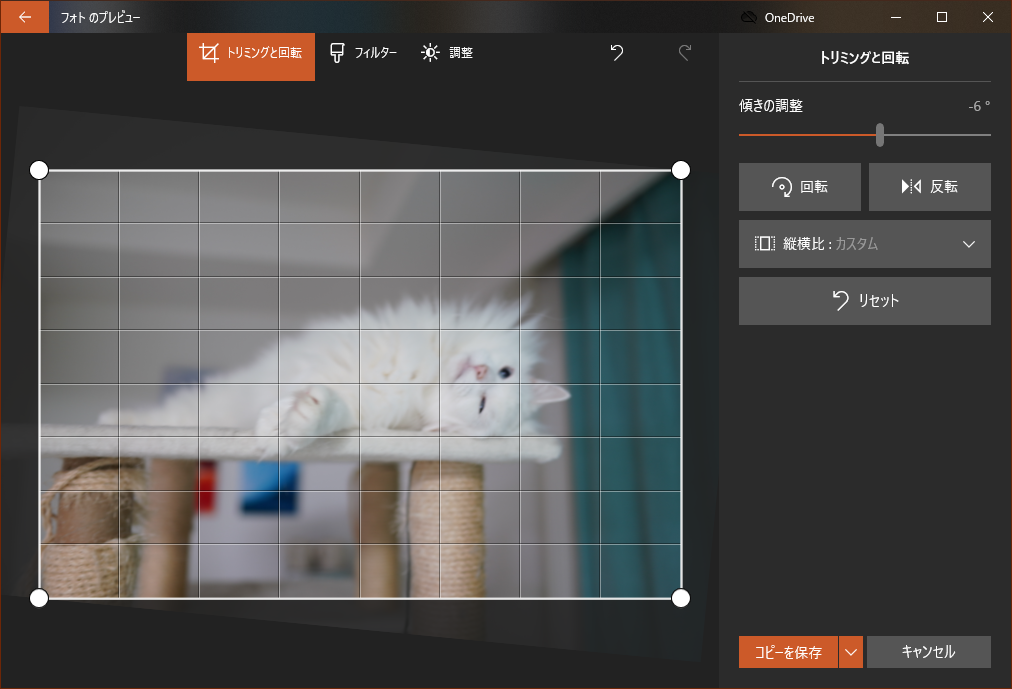The height and width of the screenshot is (689, 1012).
Task: Switch to the フィルター tab
Action: [363, 53]
